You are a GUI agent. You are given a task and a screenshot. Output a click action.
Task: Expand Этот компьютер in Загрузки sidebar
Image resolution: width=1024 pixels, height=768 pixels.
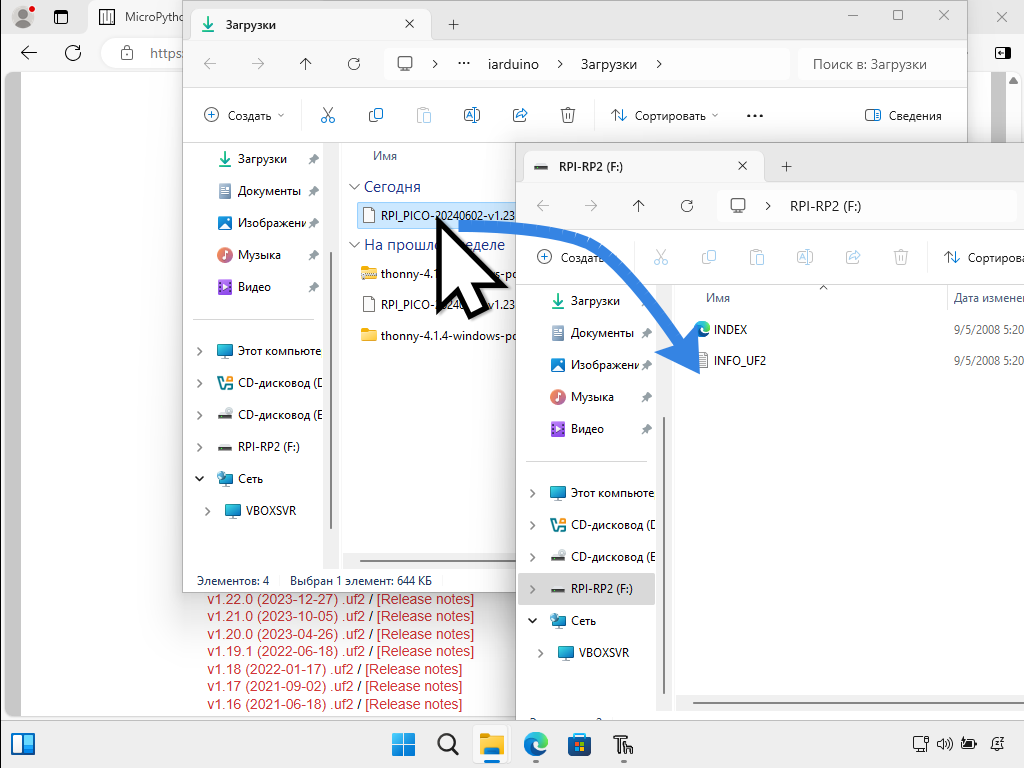(199, 351)
